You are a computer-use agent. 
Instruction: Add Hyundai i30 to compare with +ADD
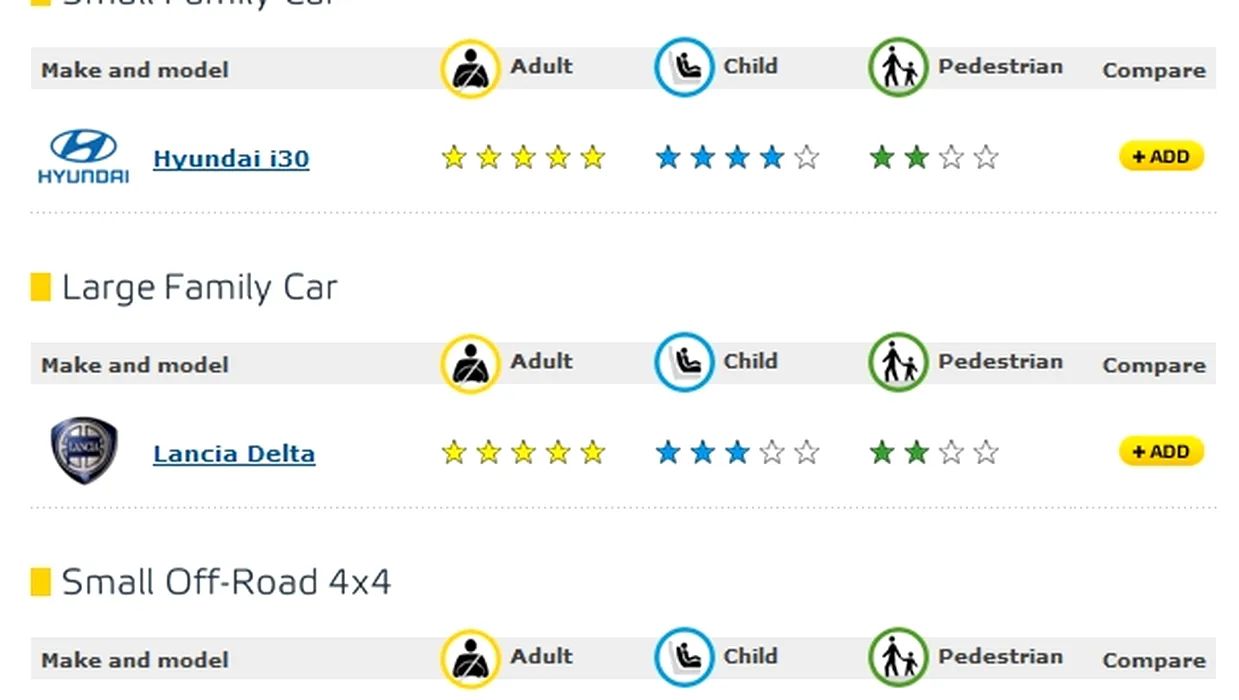(1161, 156)
